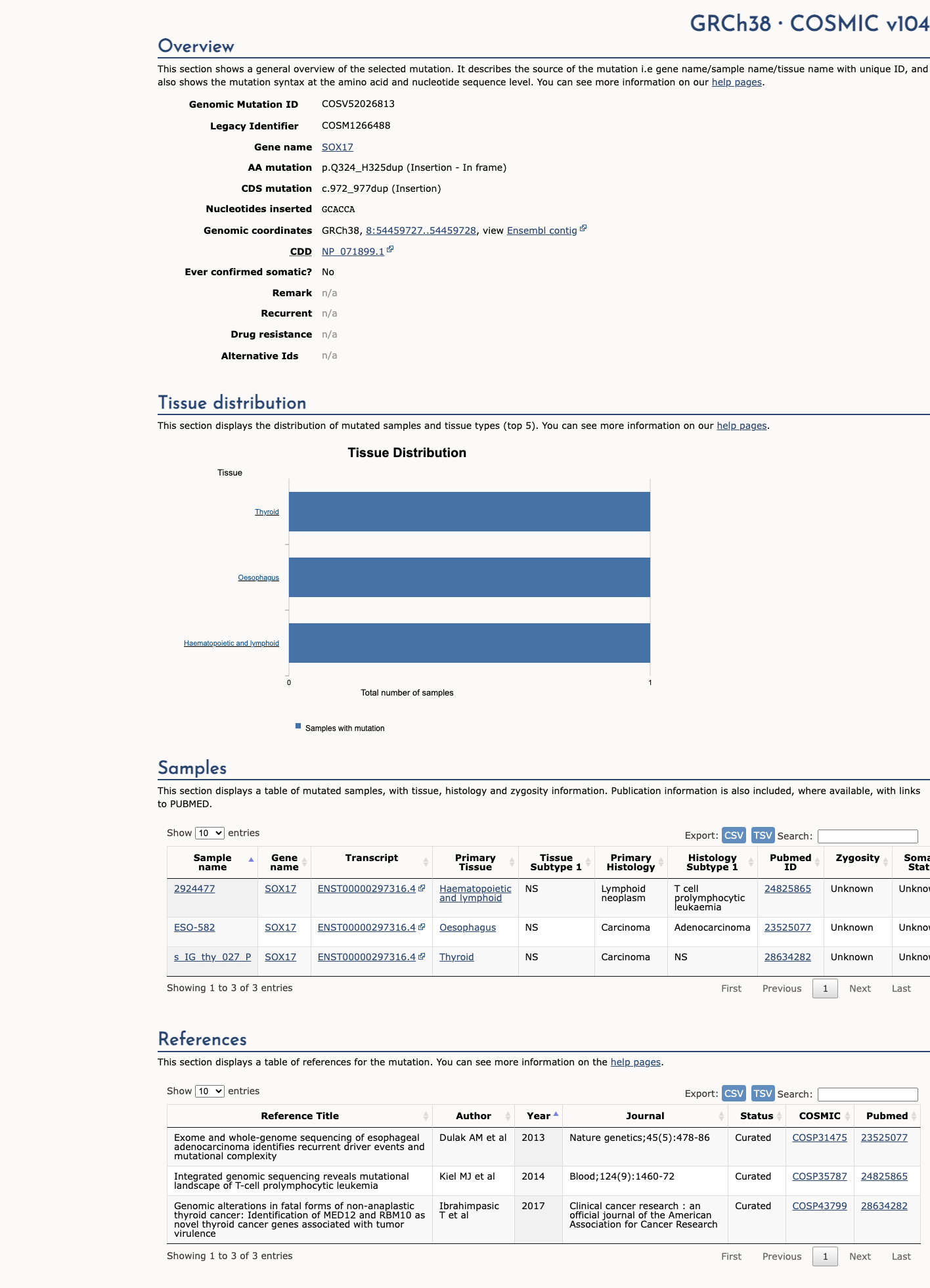Sort References table by Year arrow
Viewport: 930px width, 1288px height.
click(x=556, y=1114)
